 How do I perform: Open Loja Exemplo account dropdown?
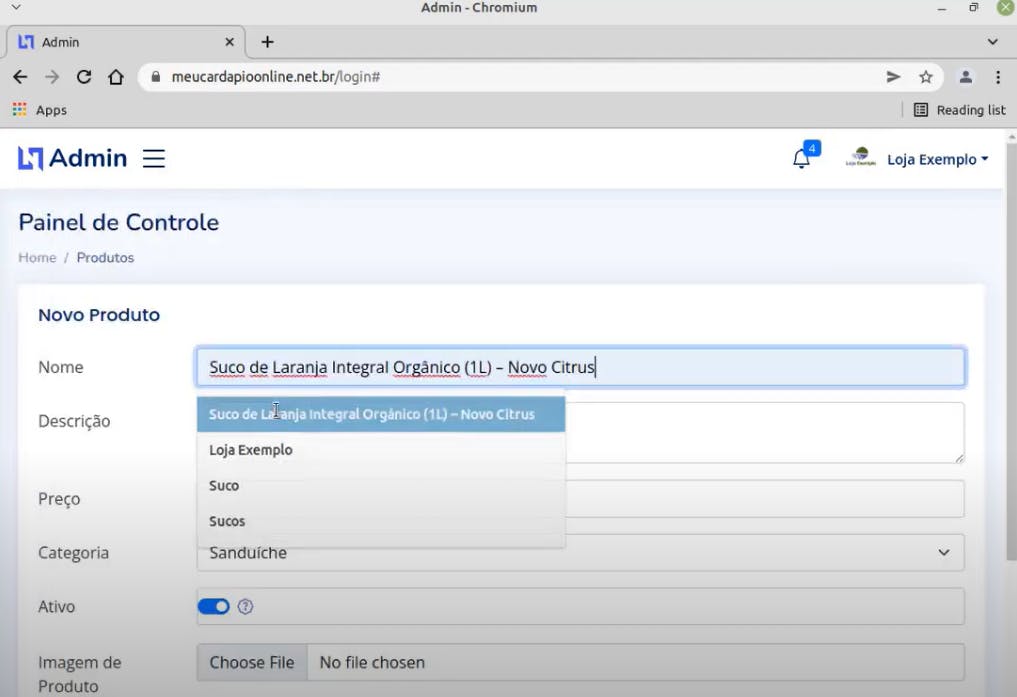point(937,159)
